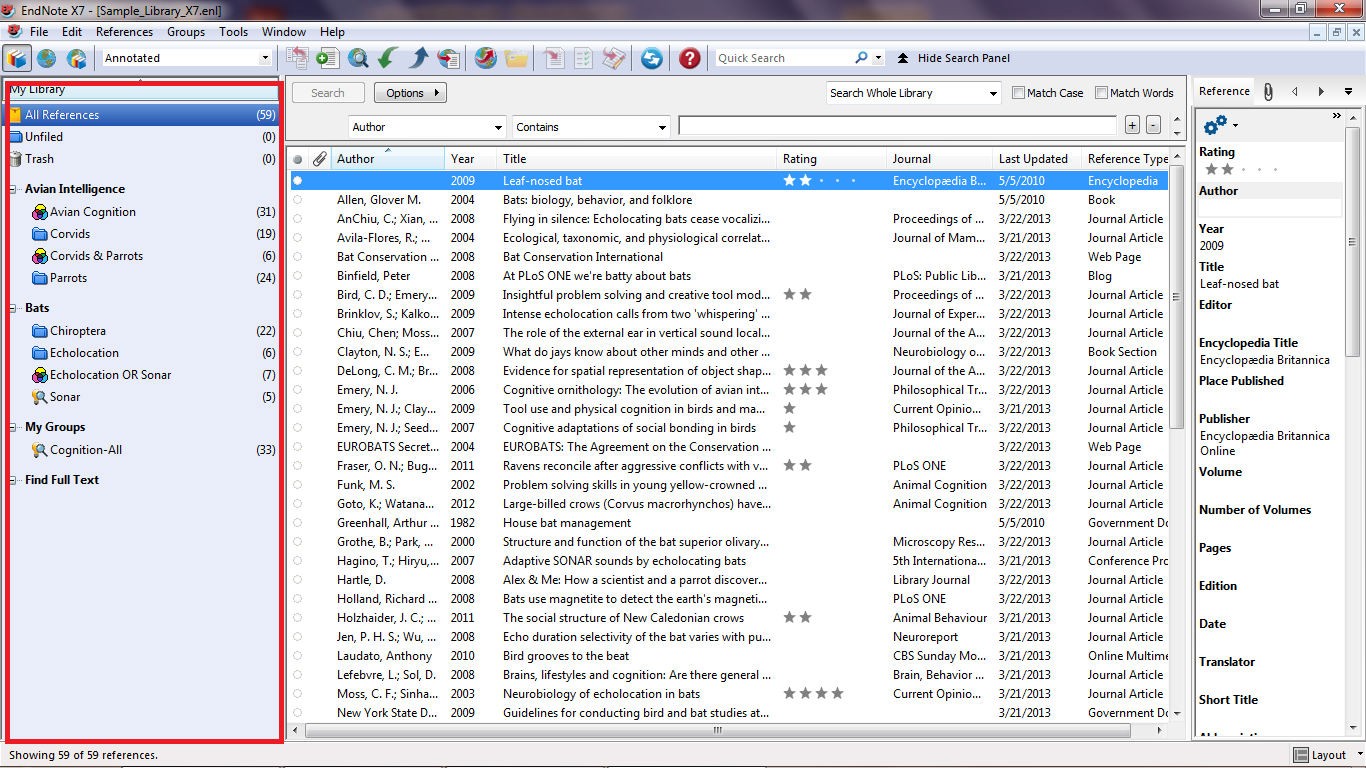Create a New Reference with toolbar icon
This screenshot has height=768, width=1366.
coord(327,58)
